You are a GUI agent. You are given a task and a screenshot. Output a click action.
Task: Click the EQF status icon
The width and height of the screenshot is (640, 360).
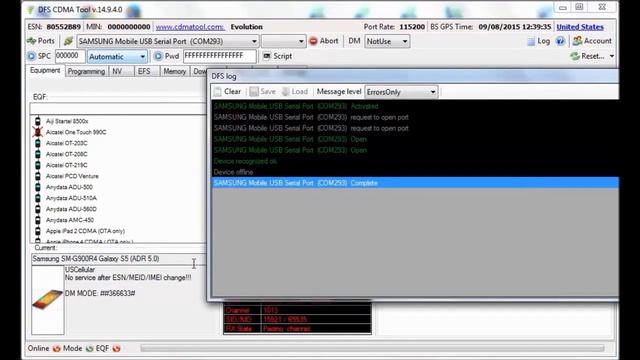(116, 349)
